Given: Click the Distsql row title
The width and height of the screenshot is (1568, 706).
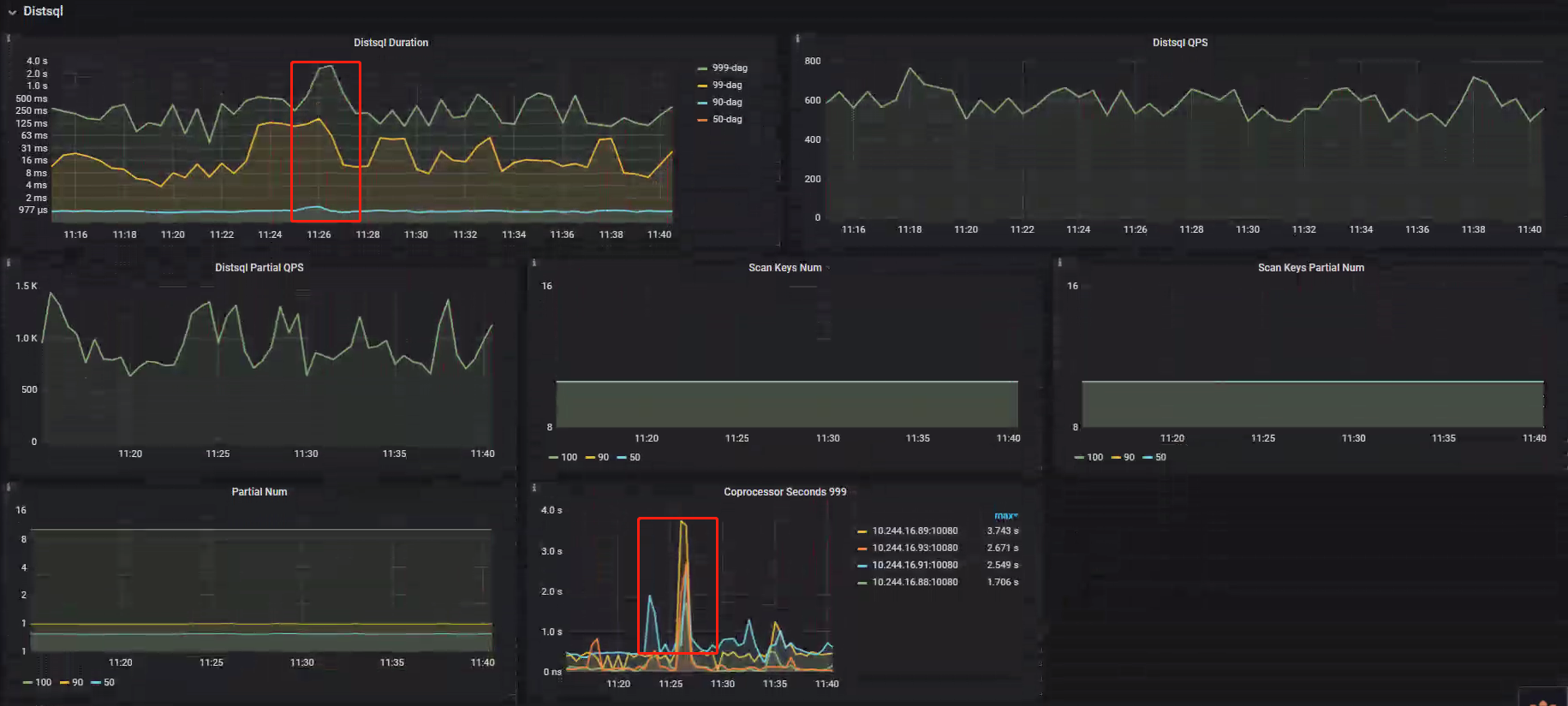Looking at the screenshot, I should click(x=43, y=11).
